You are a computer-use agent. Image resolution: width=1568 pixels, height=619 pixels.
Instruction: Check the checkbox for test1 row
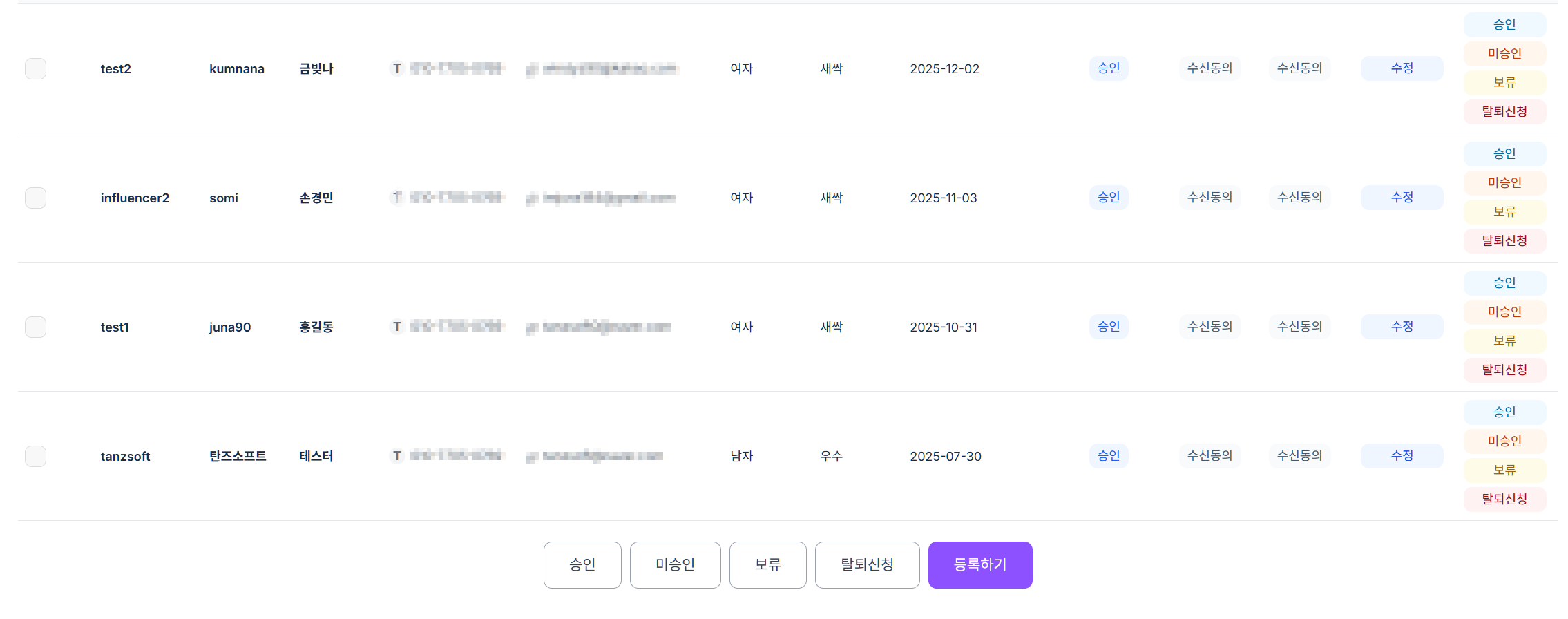(35, 327)
